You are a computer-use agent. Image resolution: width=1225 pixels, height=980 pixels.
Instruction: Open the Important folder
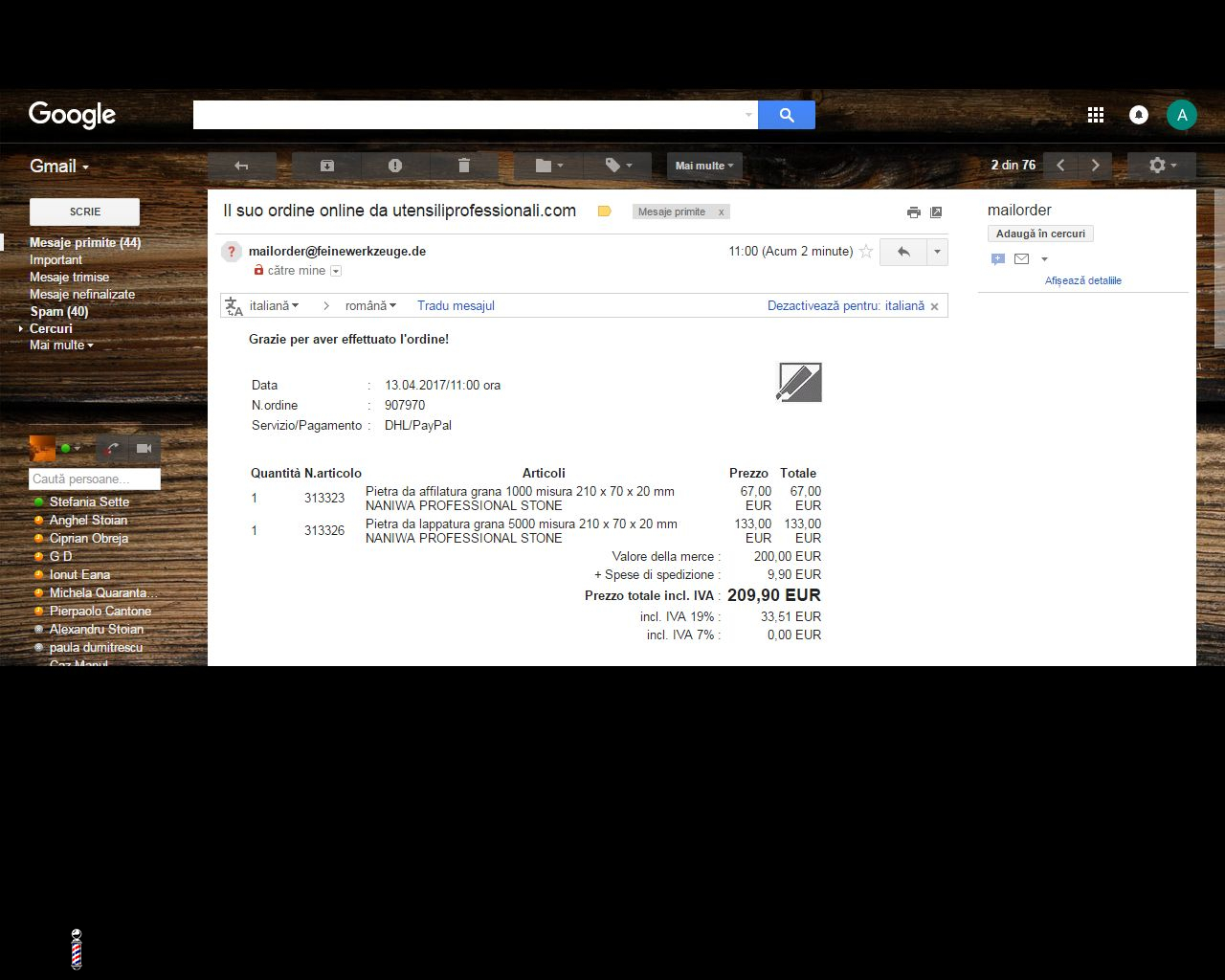[x=56, y=260]
